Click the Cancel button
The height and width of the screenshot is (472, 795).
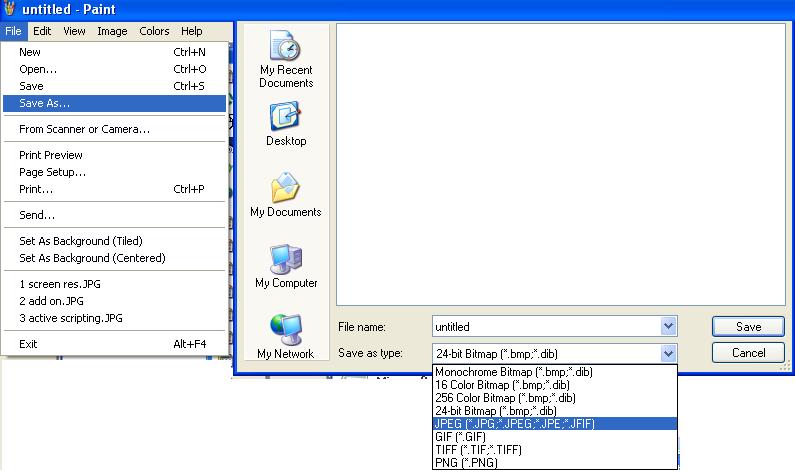[x=748, y=353]
